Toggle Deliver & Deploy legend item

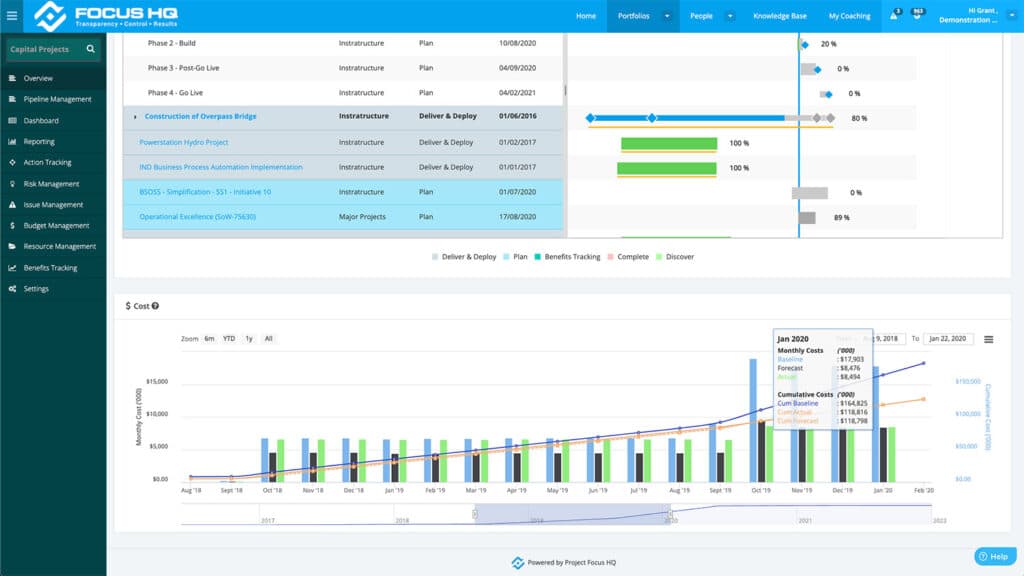464,257
